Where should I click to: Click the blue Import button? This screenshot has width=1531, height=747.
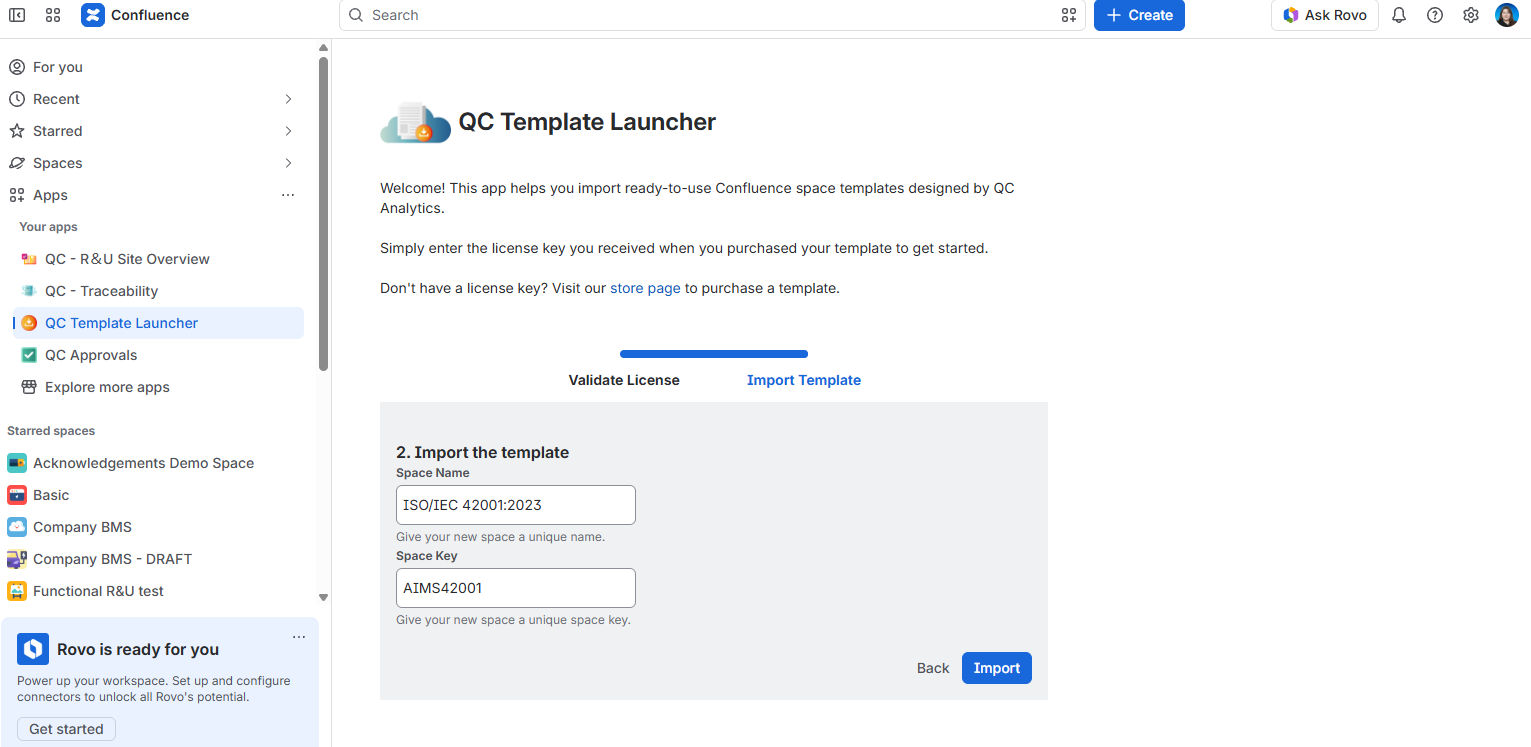tap(997, 668)
